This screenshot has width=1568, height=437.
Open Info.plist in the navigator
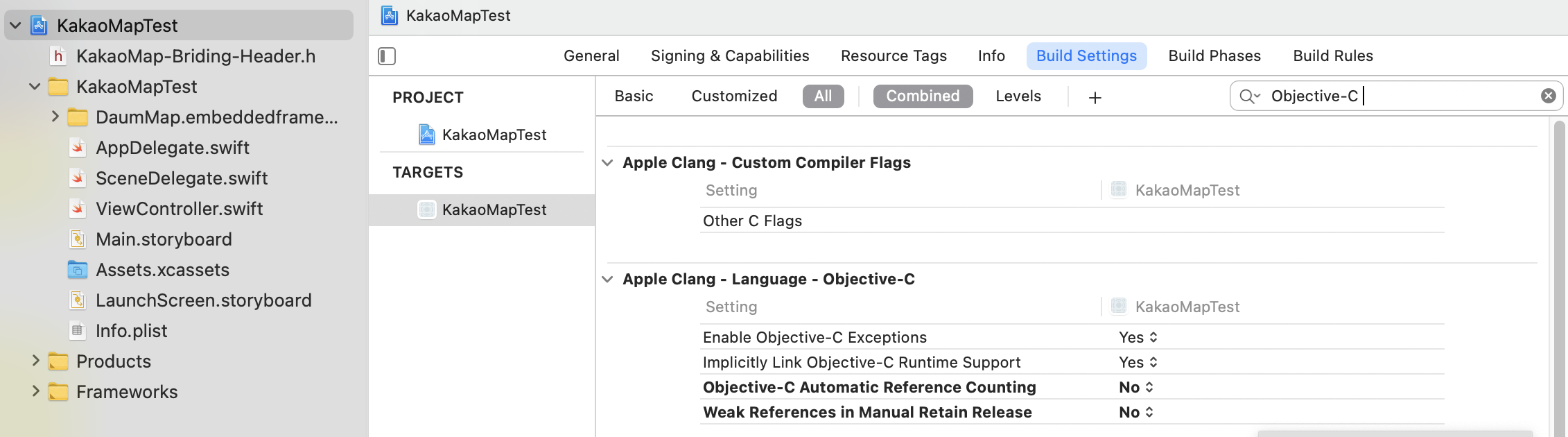(131, 331)
